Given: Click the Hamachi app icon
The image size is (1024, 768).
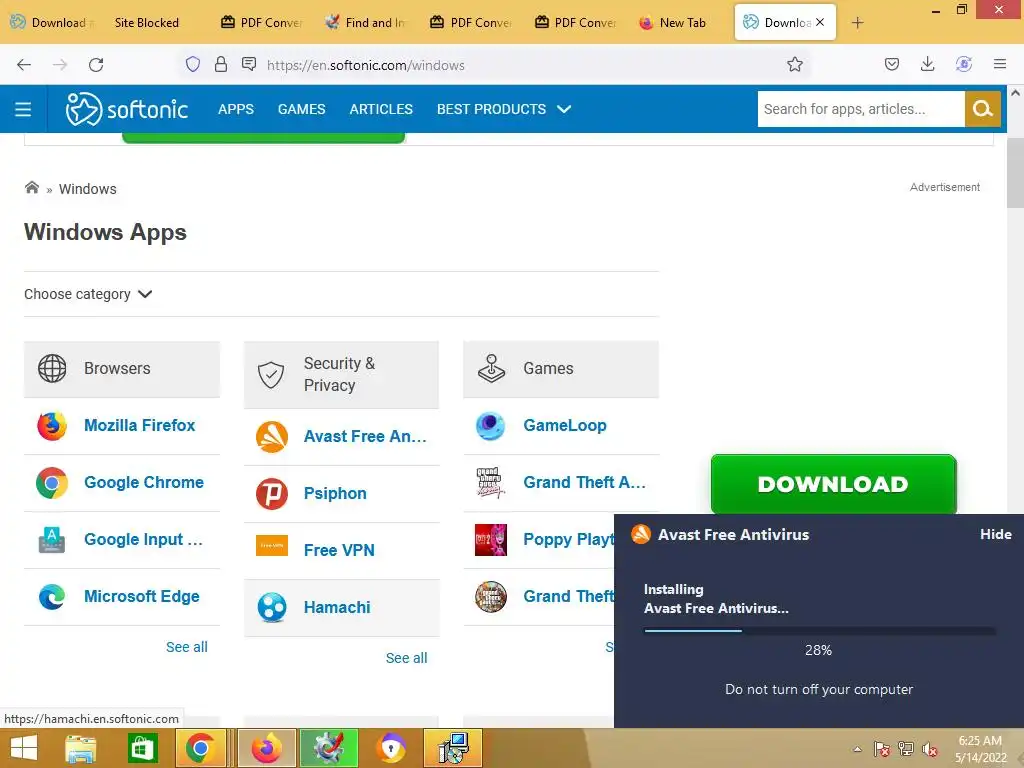Looking at the screenshot, I should click(x=272, y=607).
